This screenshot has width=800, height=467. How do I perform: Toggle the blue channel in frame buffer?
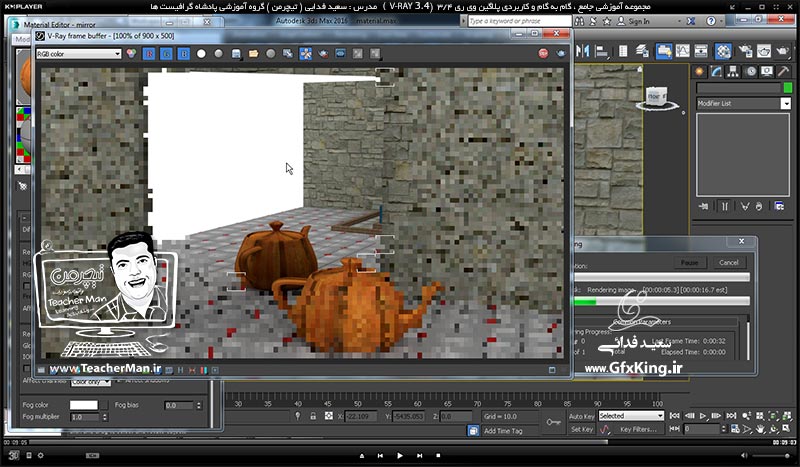pos(184,54)
